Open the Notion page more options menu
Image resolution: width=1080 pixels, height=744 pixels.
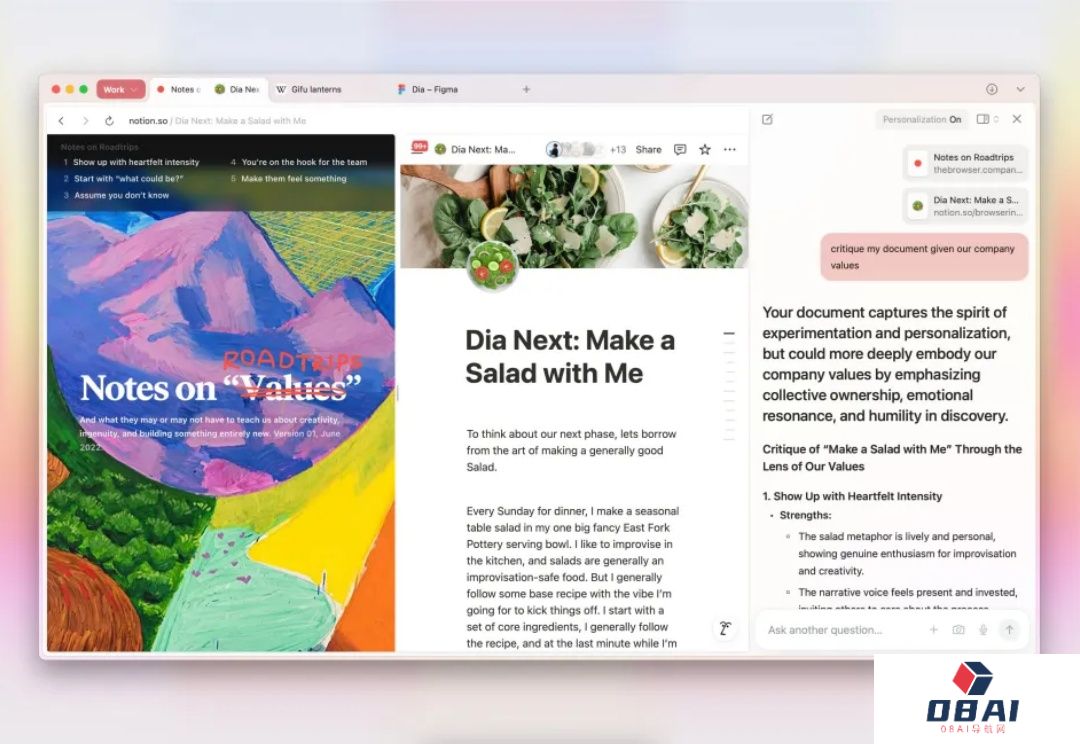(729, 149)
